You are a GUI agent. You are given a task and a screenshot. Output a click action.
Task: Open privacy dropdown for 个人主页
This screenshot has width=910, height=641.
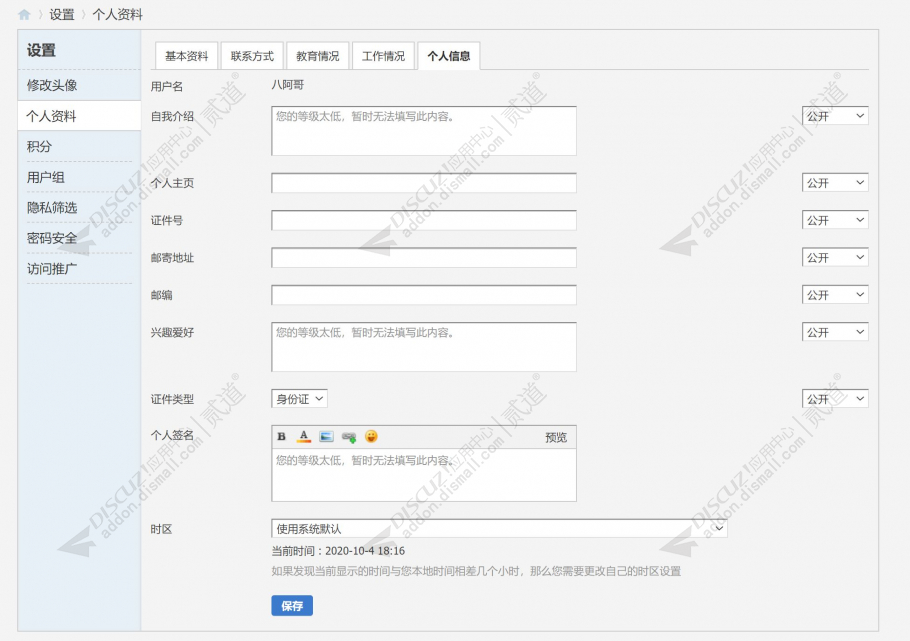pos(835,183)
